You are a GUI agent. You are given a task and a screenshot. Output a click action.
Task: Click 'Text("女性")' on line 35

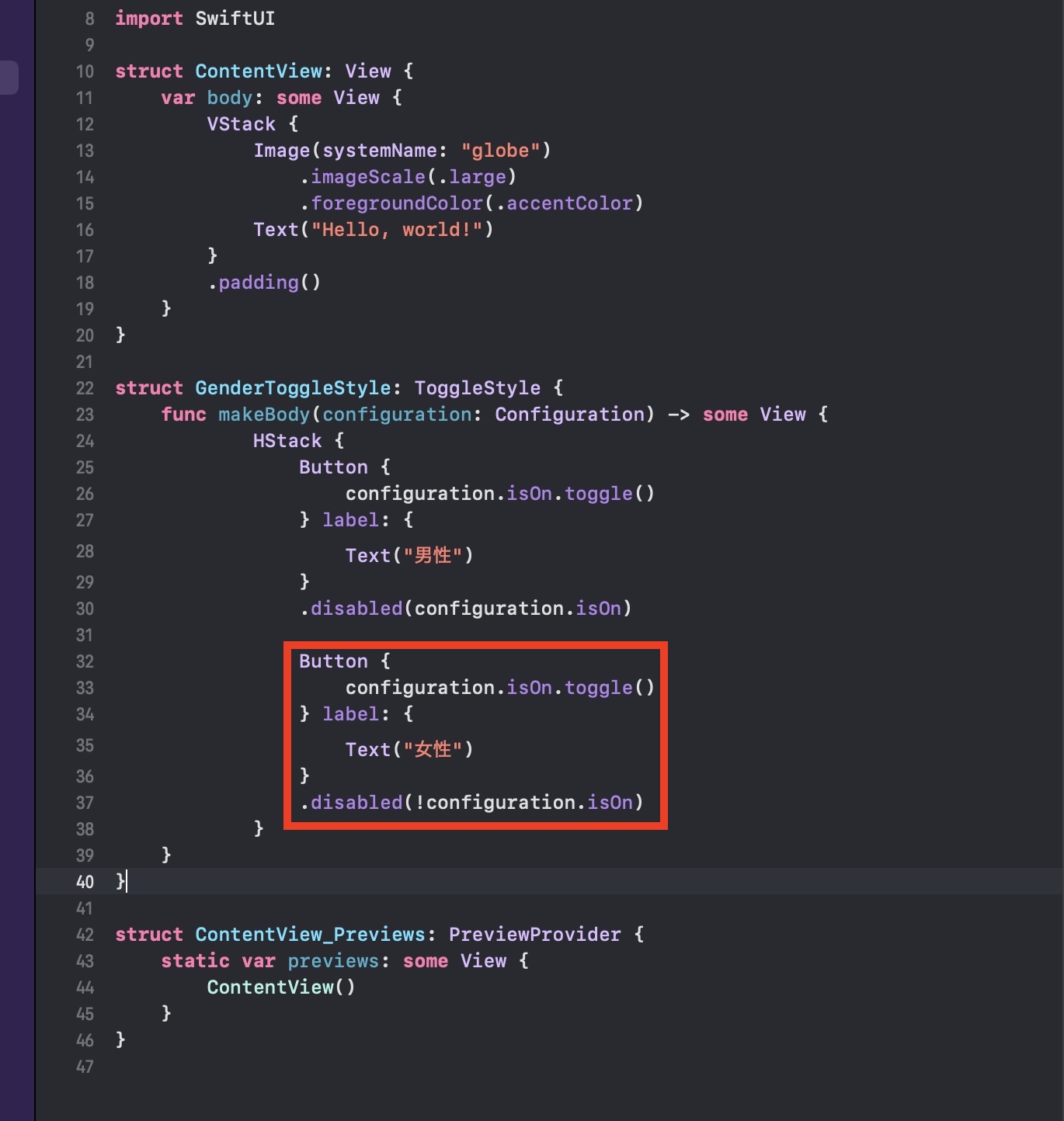(409, 749)
